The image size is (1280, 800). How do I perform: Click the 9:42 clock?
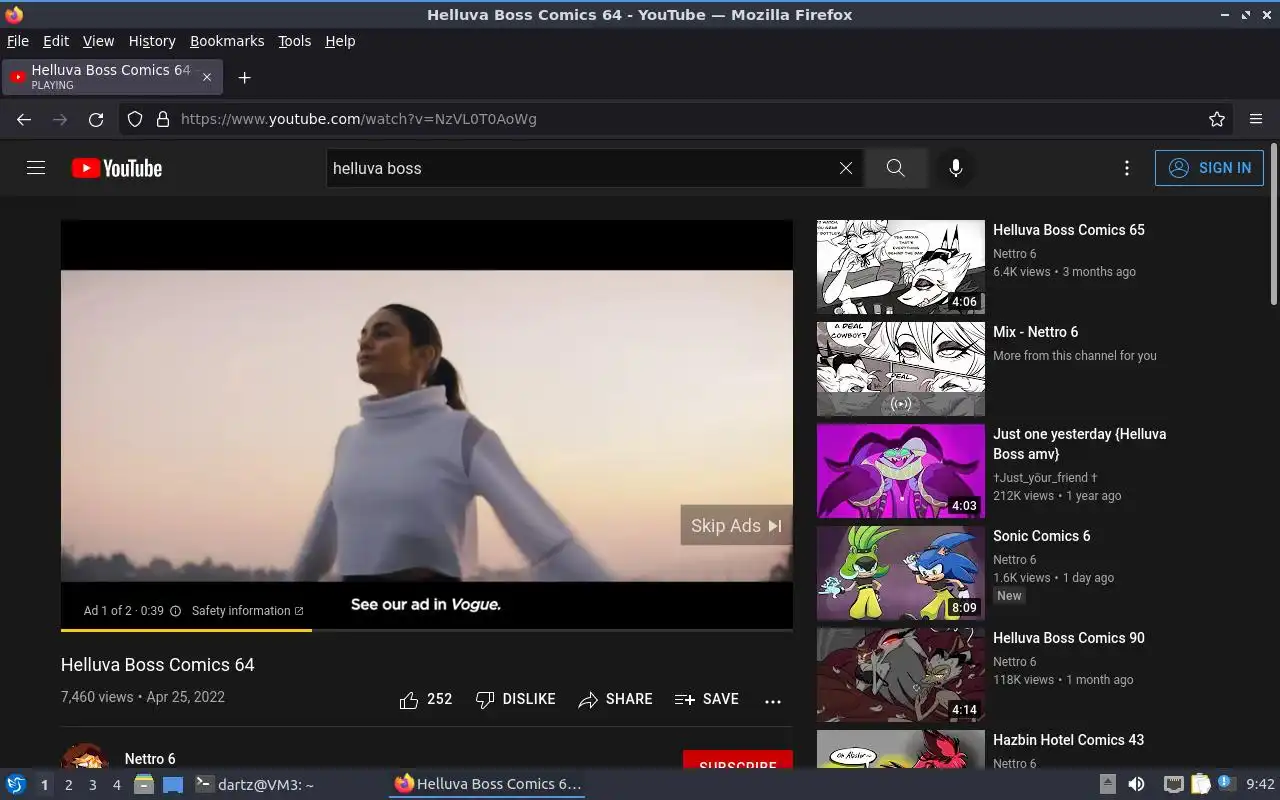(1260, 784)
